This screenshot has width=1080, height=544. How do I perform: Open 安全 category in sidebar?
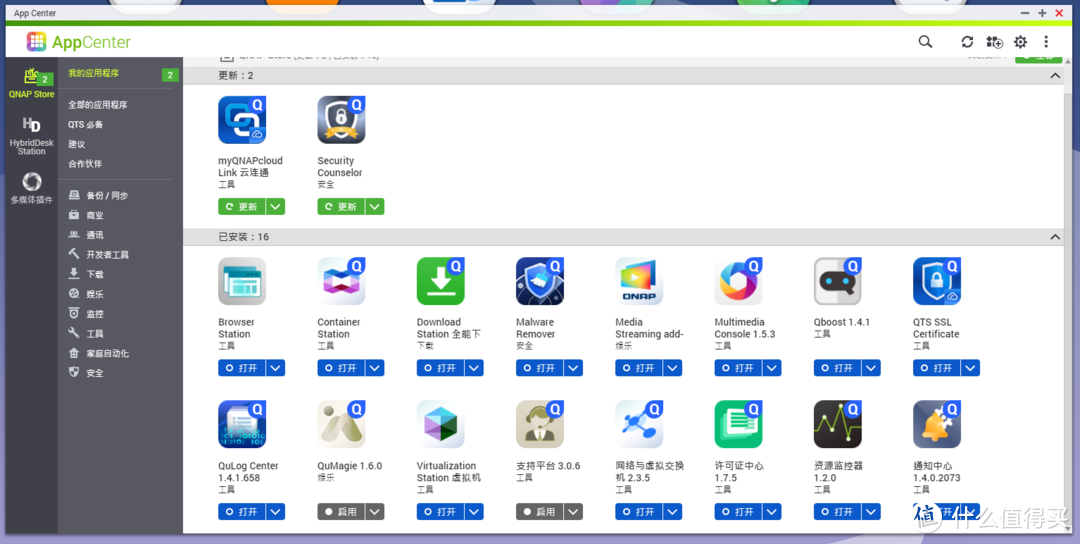(x=86, y=373)
